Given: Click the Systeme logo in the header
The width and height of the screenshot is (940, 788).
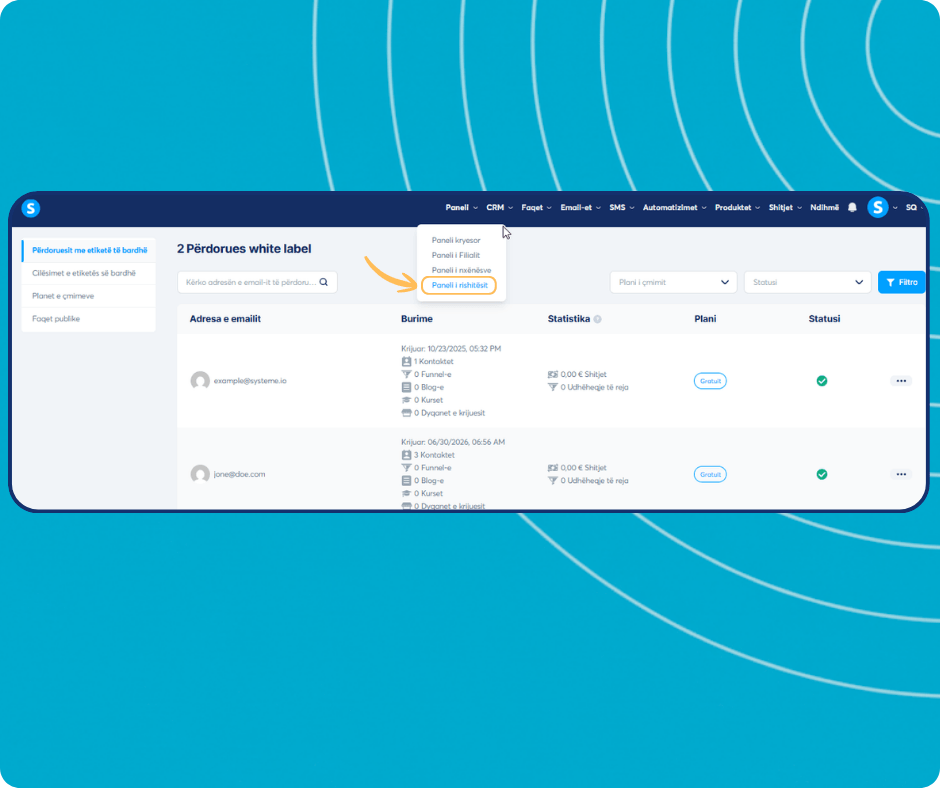Looking at the screenshot, I should 31,208.
